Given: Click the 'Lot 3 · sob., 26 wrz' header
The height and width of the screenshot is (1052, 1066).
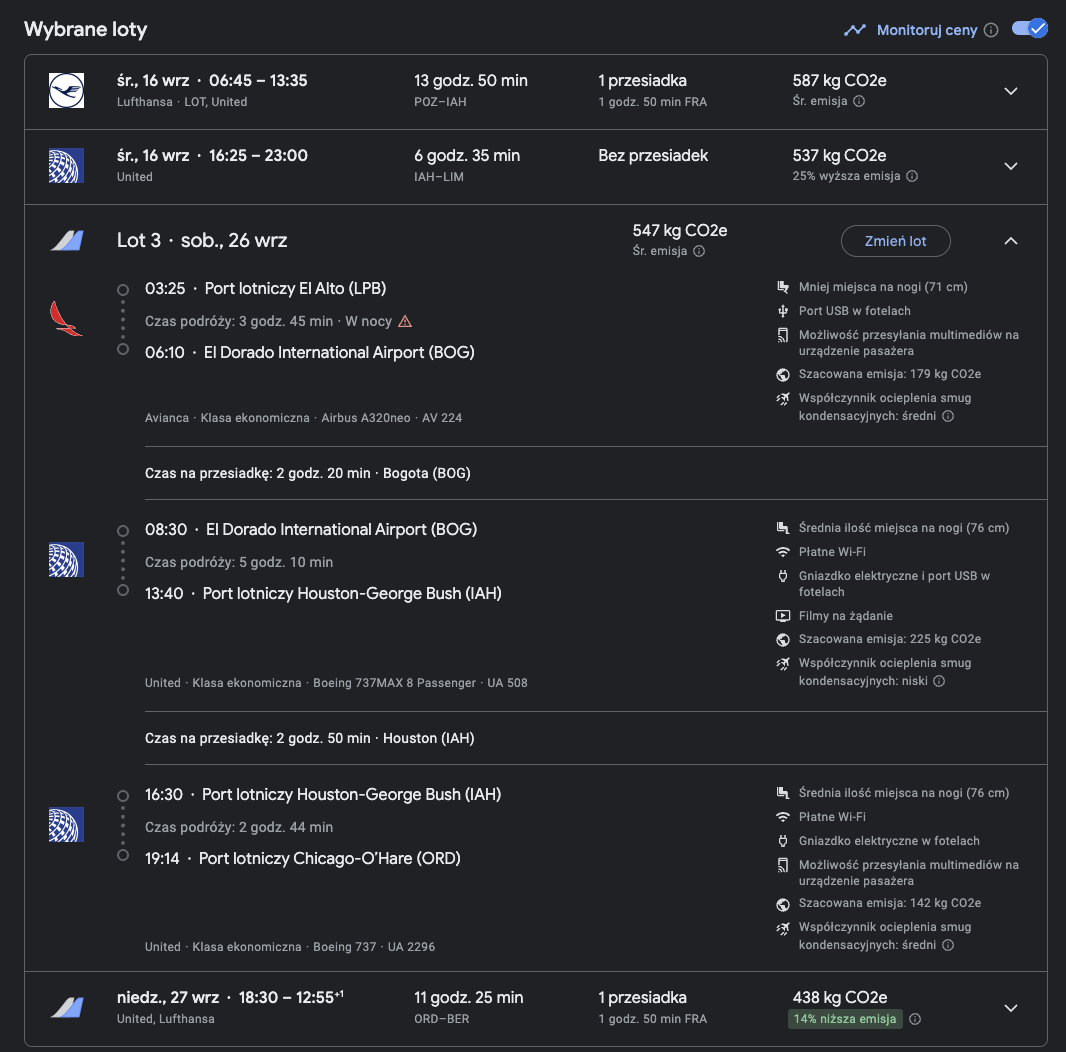Looking at the screenshot, I should click(202, 240).
